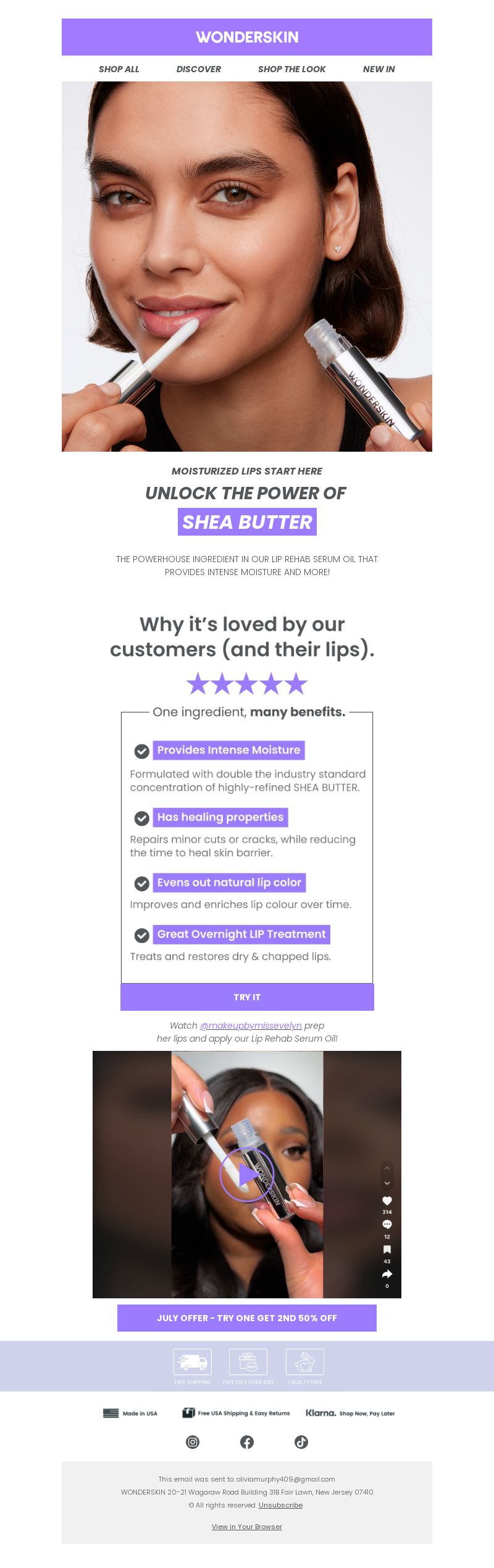494x1568 pixels.
Task: Open the Instagram social icon
Action: 193,1442
